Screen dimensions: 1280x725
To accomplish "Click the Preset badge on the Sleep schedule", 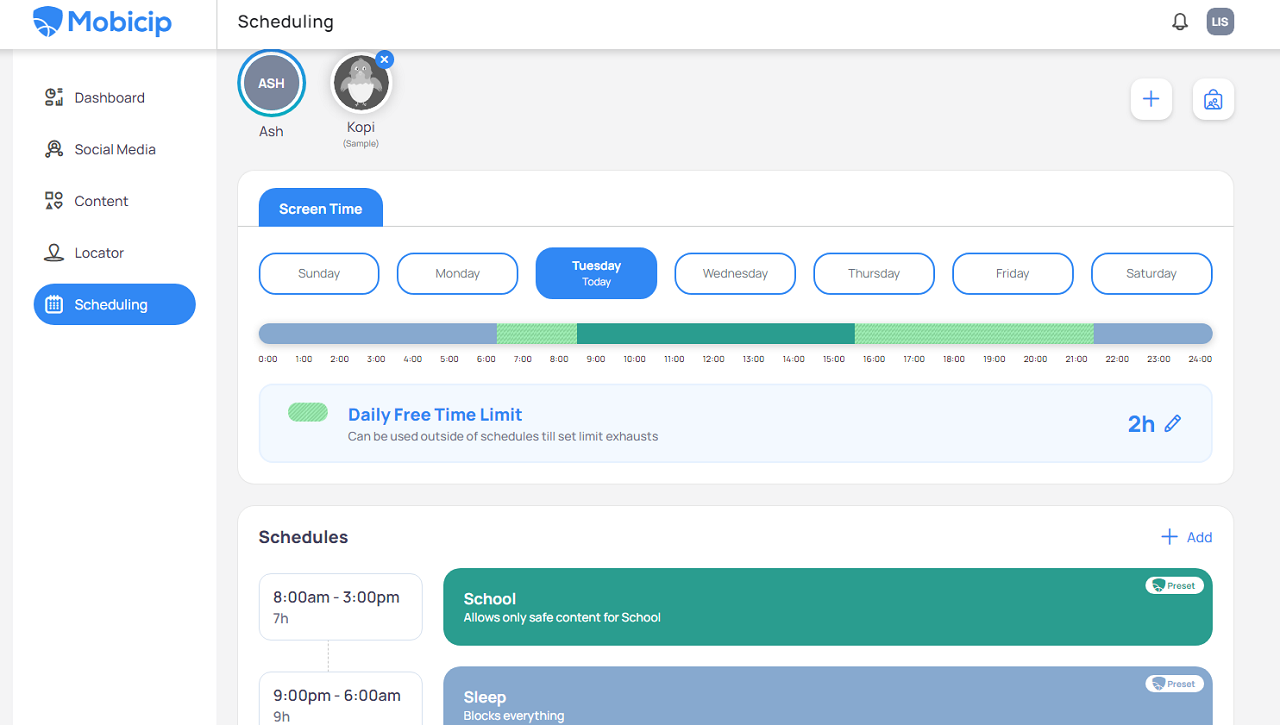I will click(x=1174, y=683).
